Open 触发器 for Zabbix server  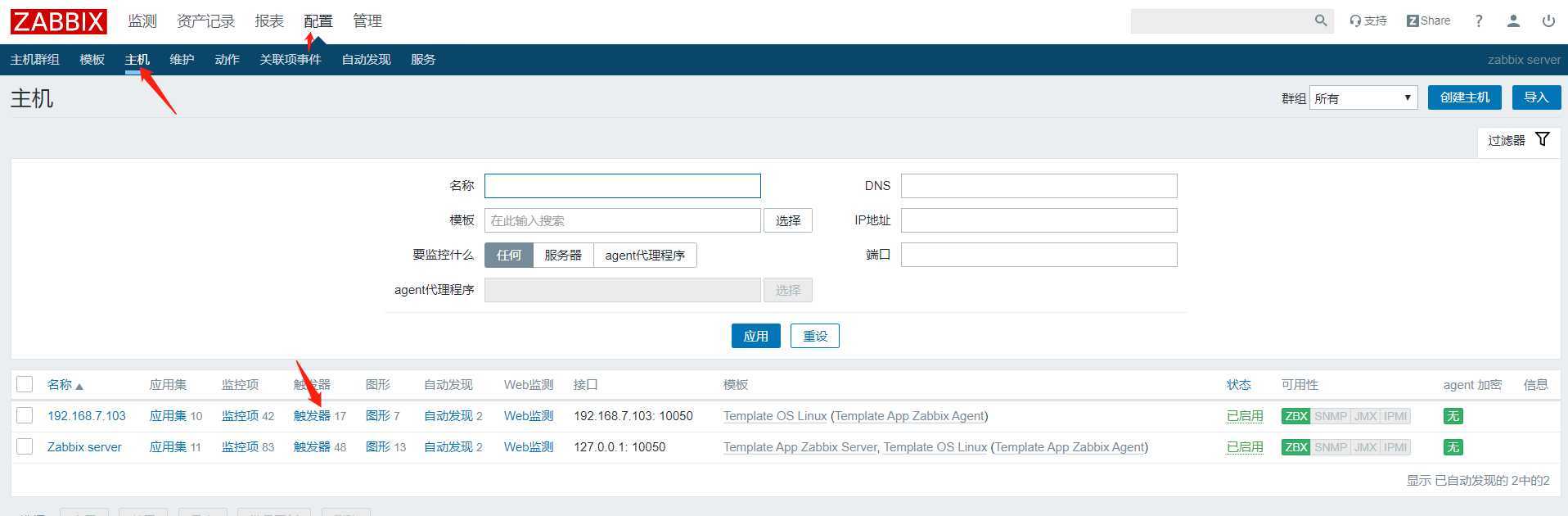(x=312, y=446)
